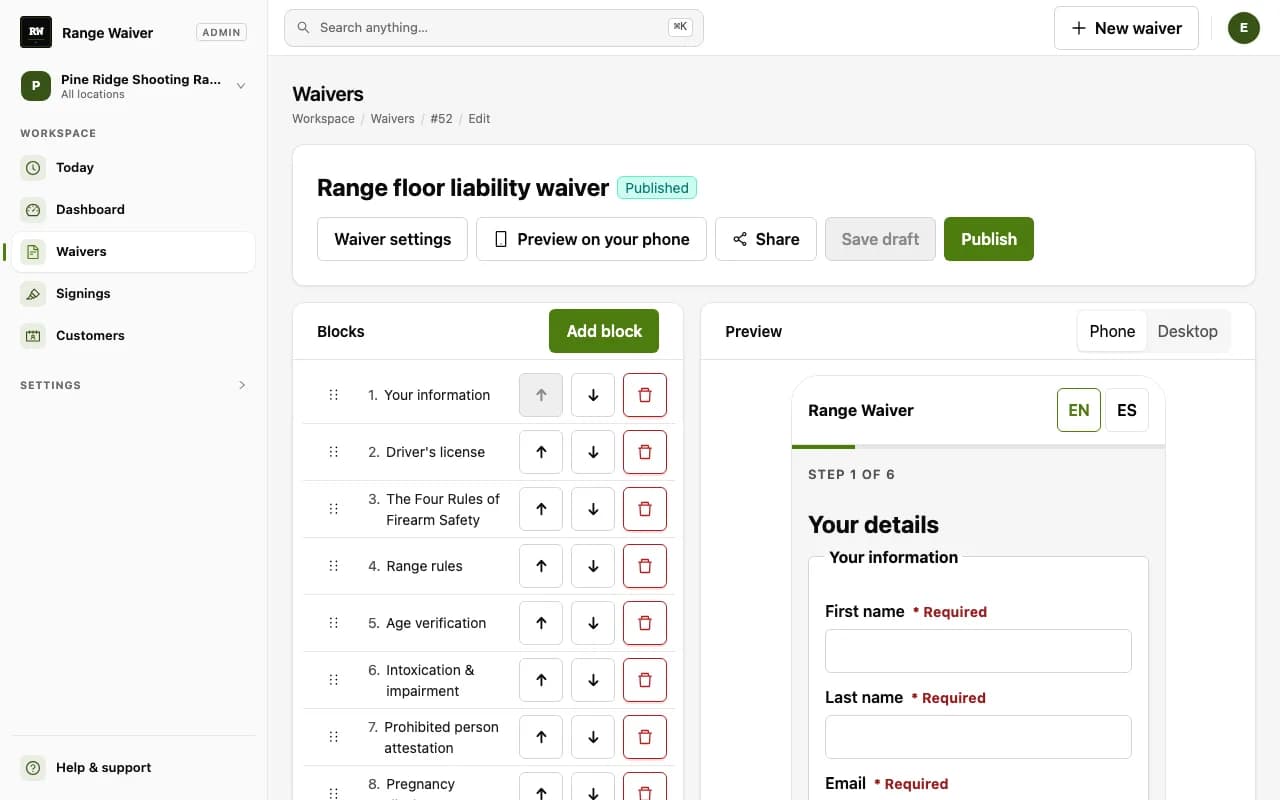Move Your information block down
This screenshot has width=1280, height=800.
(593, 395)
